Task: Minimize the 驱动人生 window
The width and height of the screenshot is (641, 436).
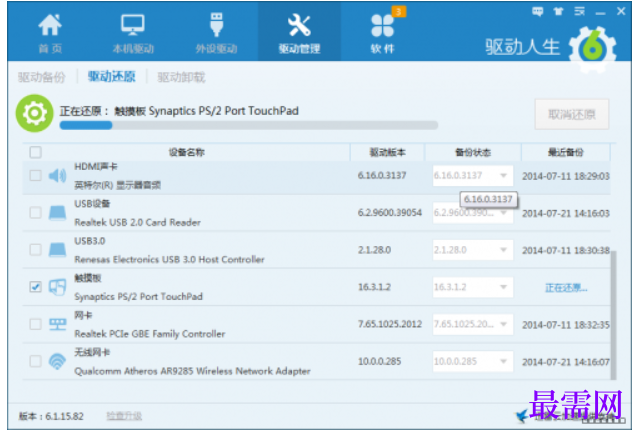Action: click(x=600, y=12)
